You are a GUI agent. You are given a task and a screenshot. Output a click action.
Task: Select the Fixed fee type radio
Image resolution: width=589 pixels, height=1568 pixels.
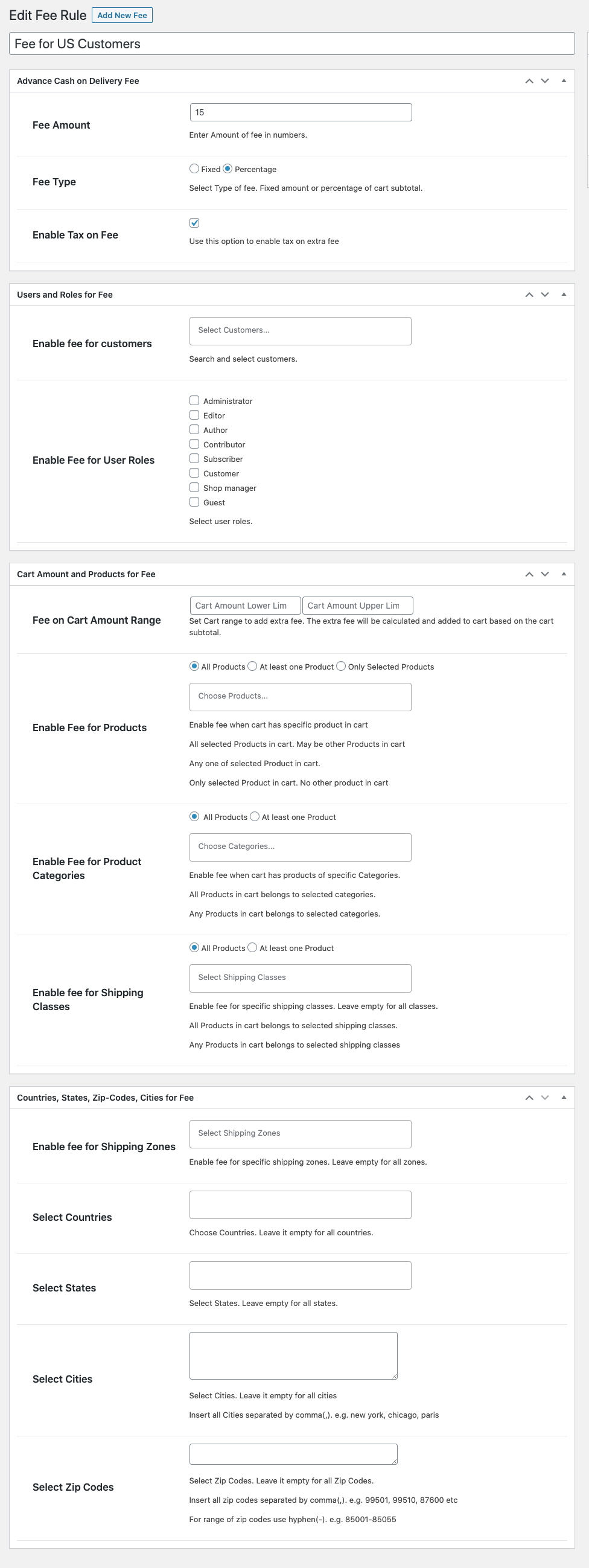click(x=194, y=168)
